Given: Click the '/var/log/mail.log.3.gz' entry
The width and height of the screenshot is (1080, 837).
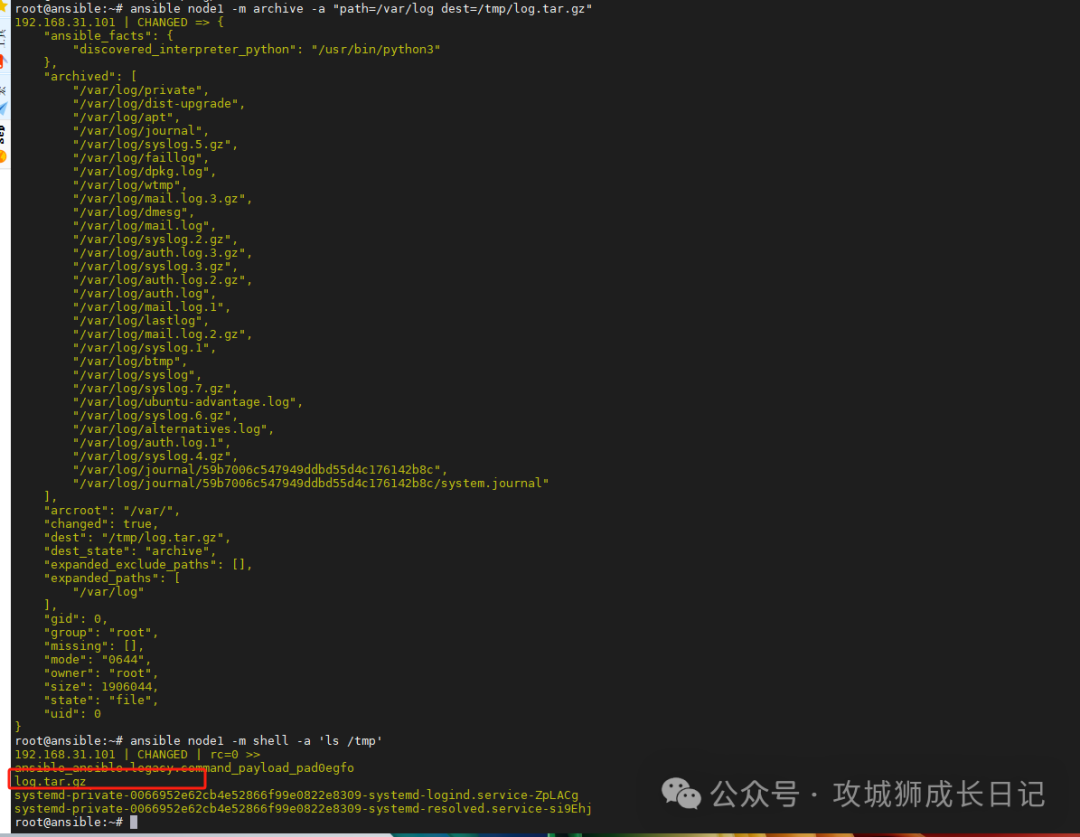Looking at the screenshot, I should (162, 199).
